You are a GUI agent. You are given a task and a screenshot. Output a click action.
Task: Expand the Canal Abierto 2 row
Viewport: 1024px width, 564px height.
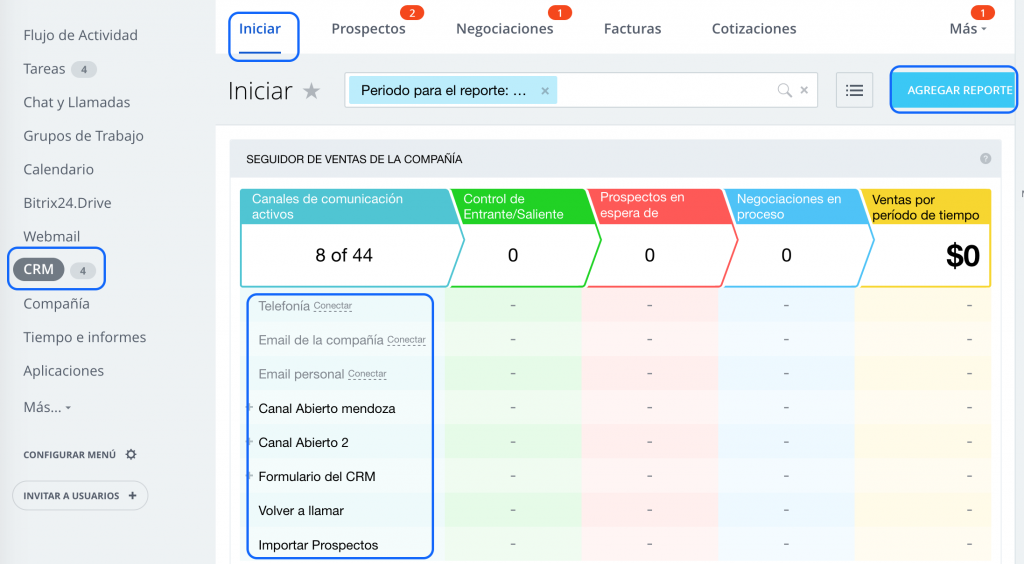[248, 441]
